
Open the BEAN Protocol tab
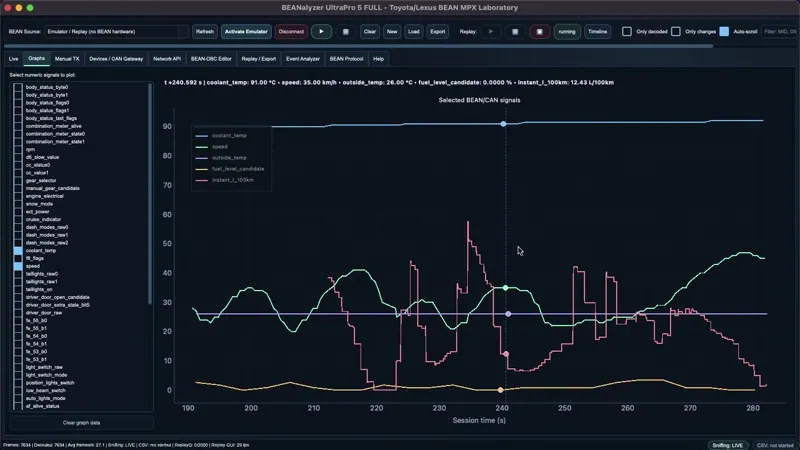(x=346, y=59)
